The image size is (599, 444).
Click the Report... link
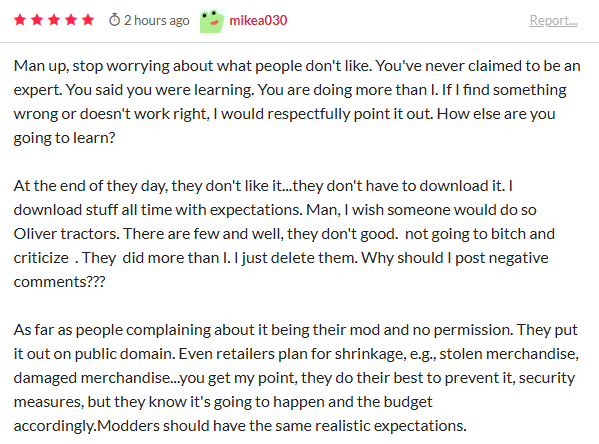(x=553, y=20)
